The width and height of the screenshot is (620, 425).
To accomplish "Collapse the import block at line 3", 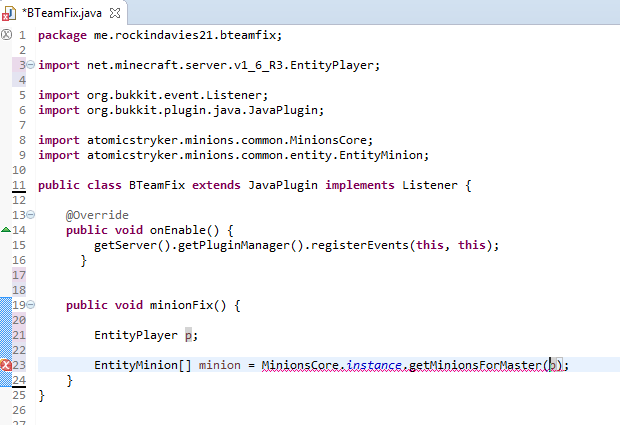I will click(x=30, y=65).
